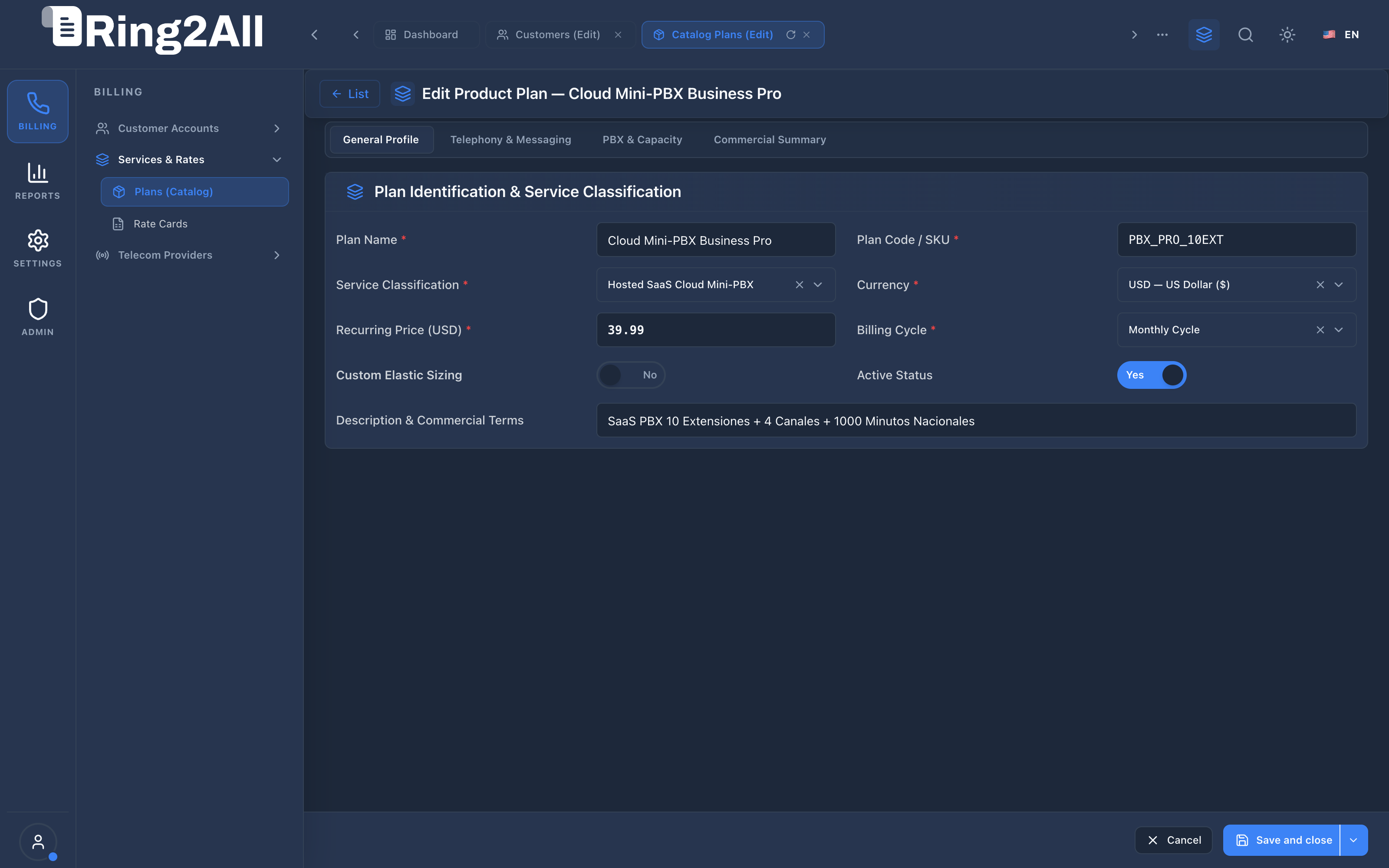Switch to the Commercial Summary tab
The height and width of the screenshot is (868, 1389).
[x=770, y=140]
